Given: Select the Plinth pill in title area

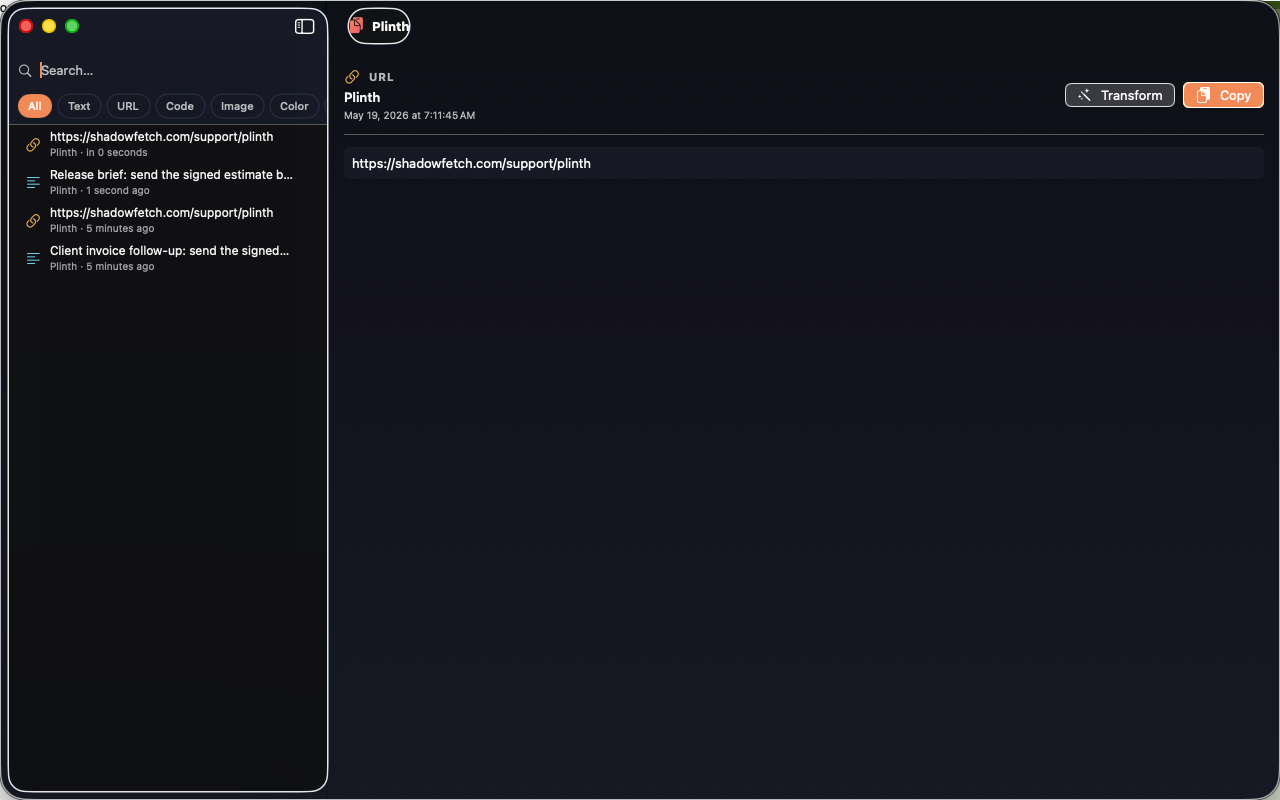Looking at the screenshot, I should (379, 26).
